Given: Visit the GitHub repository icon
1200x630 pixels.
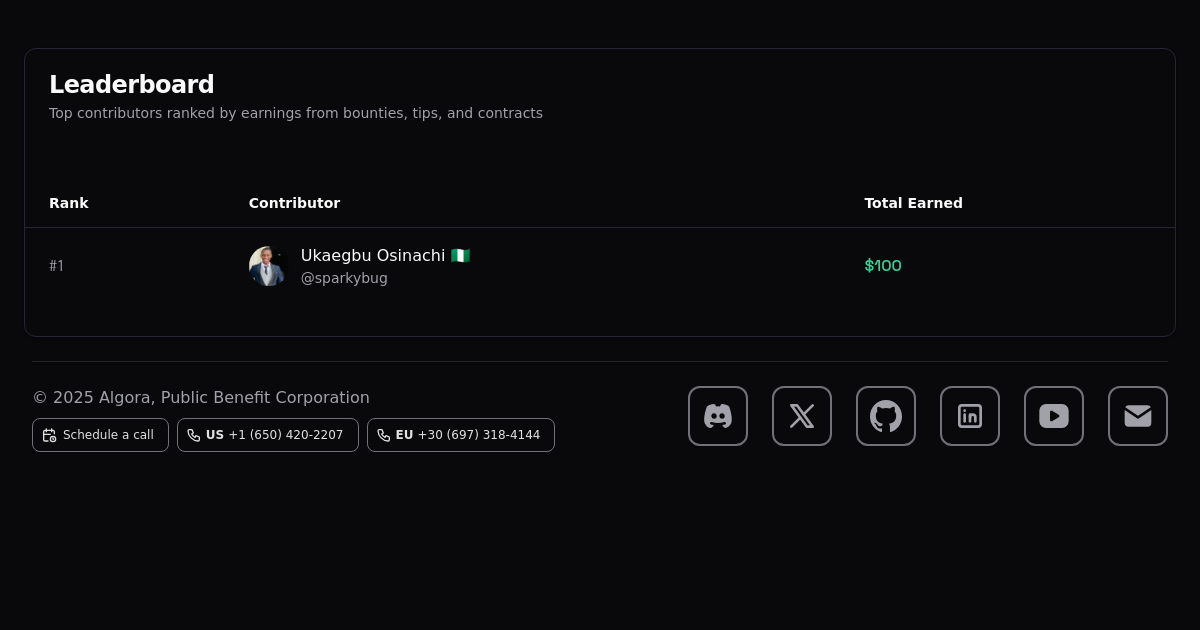Looking at the screenshot, I should pyautogui.click(x=886, y=416).
